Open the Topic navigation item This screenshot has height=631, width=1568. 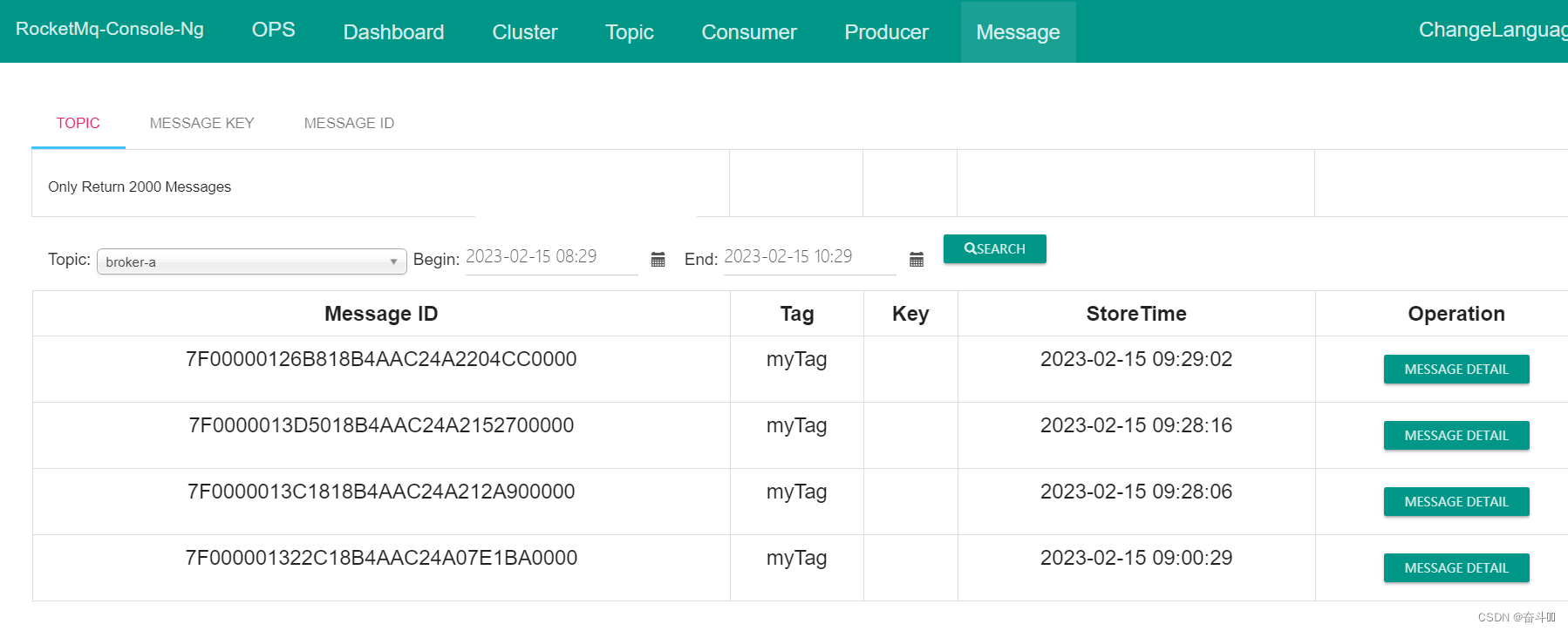[x=630, y=31]
